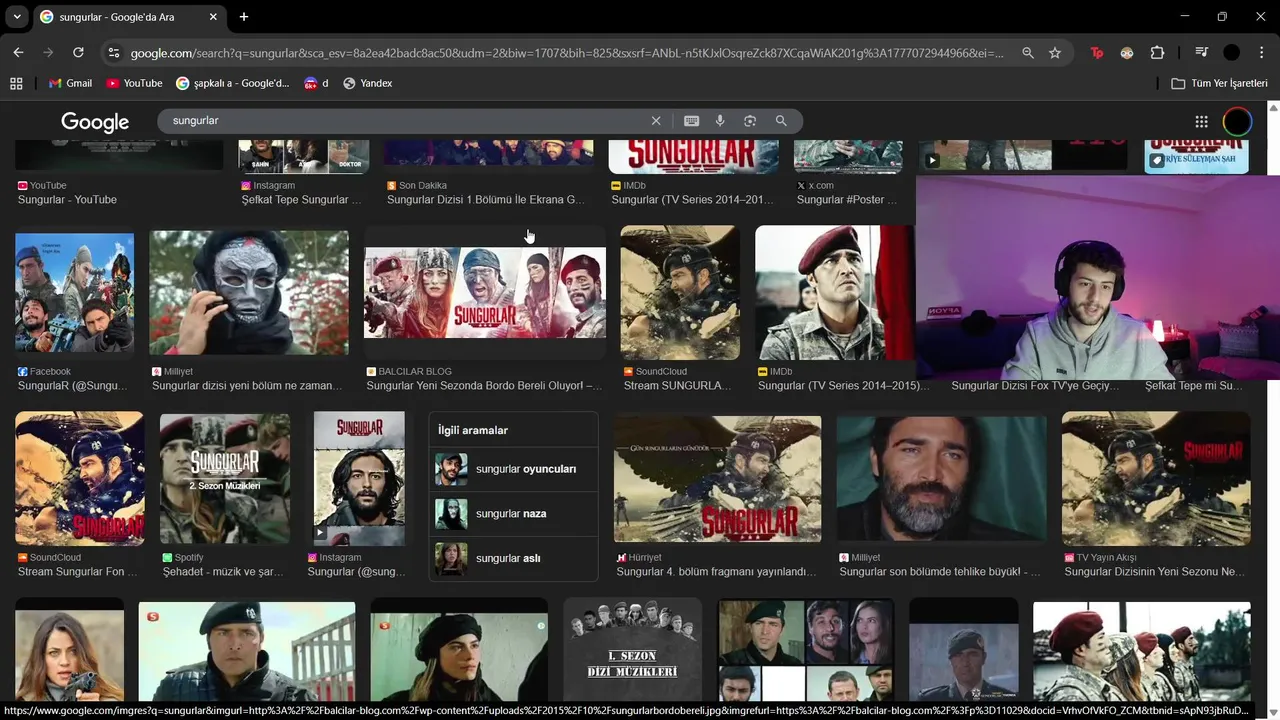
Task: Open Stream Sungurlar Fon SoundCloud thumbnail
Action: tap(80, 478)
